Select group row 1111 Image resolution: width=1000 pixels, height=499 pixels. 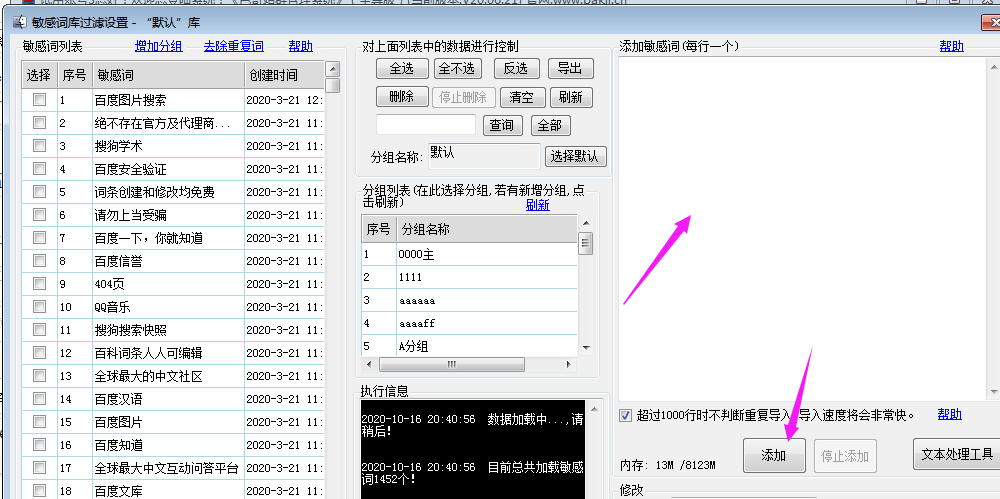[469, 277]
